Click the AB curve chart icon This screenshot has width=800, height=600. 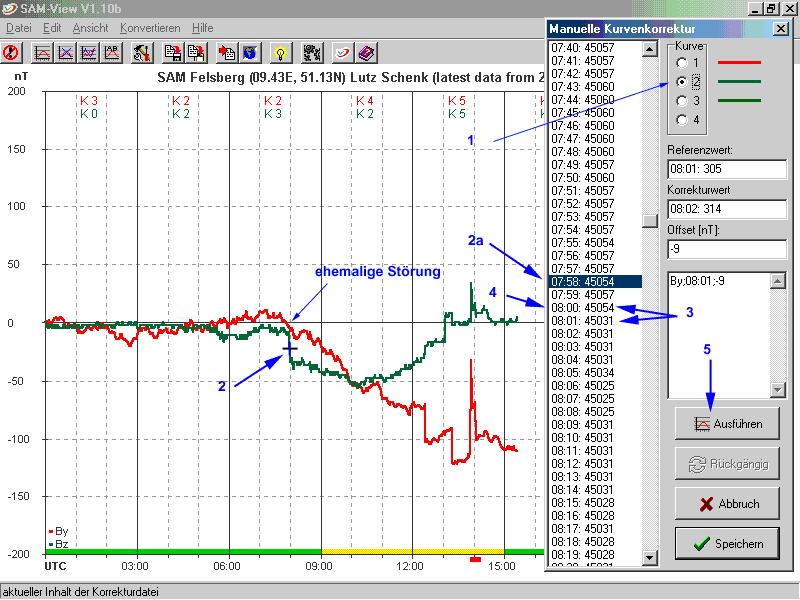[112, 53]
